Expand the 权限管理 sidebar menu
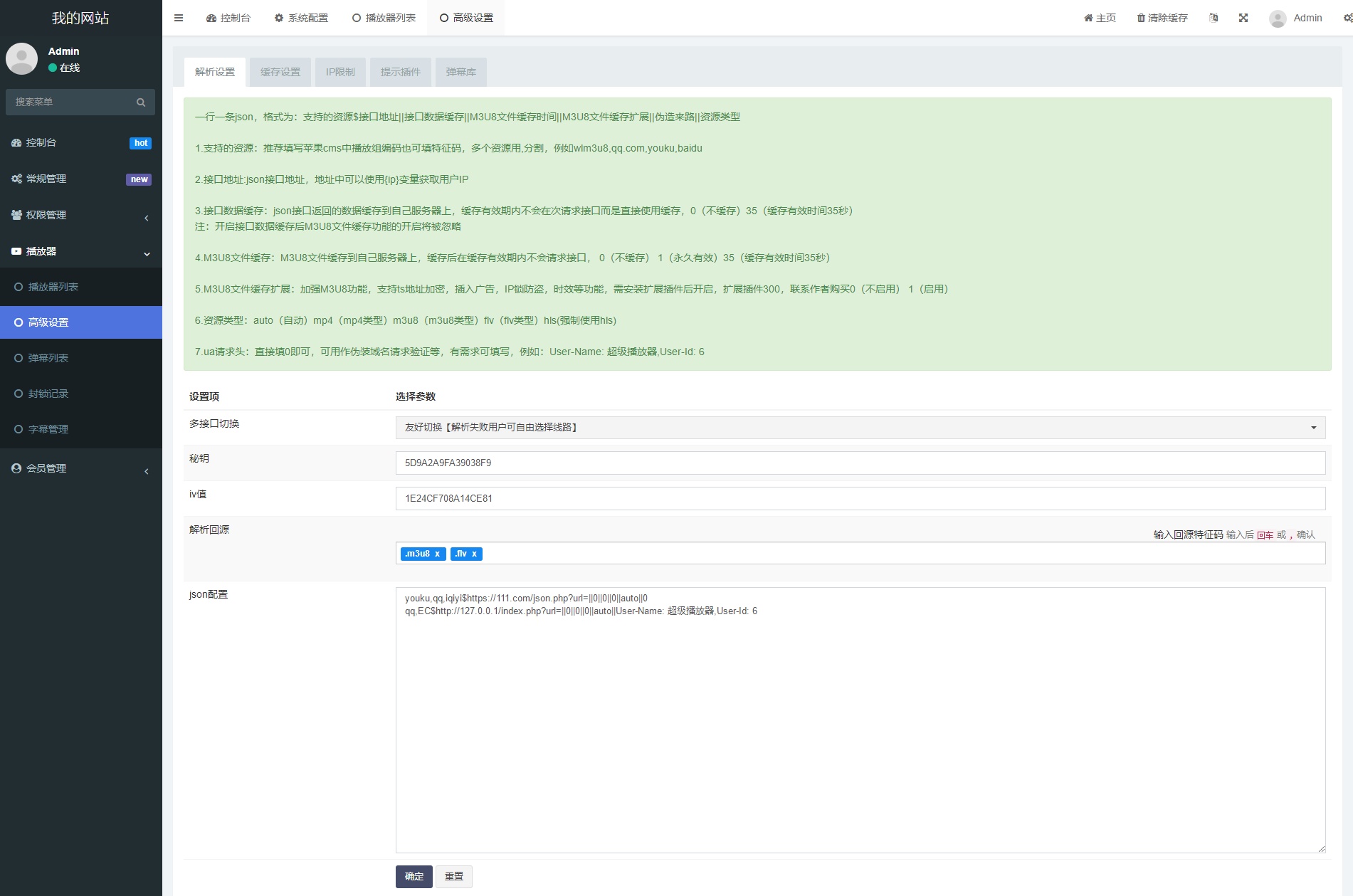The width and height of the screenshot is (1353, 896). click(81, 215)
